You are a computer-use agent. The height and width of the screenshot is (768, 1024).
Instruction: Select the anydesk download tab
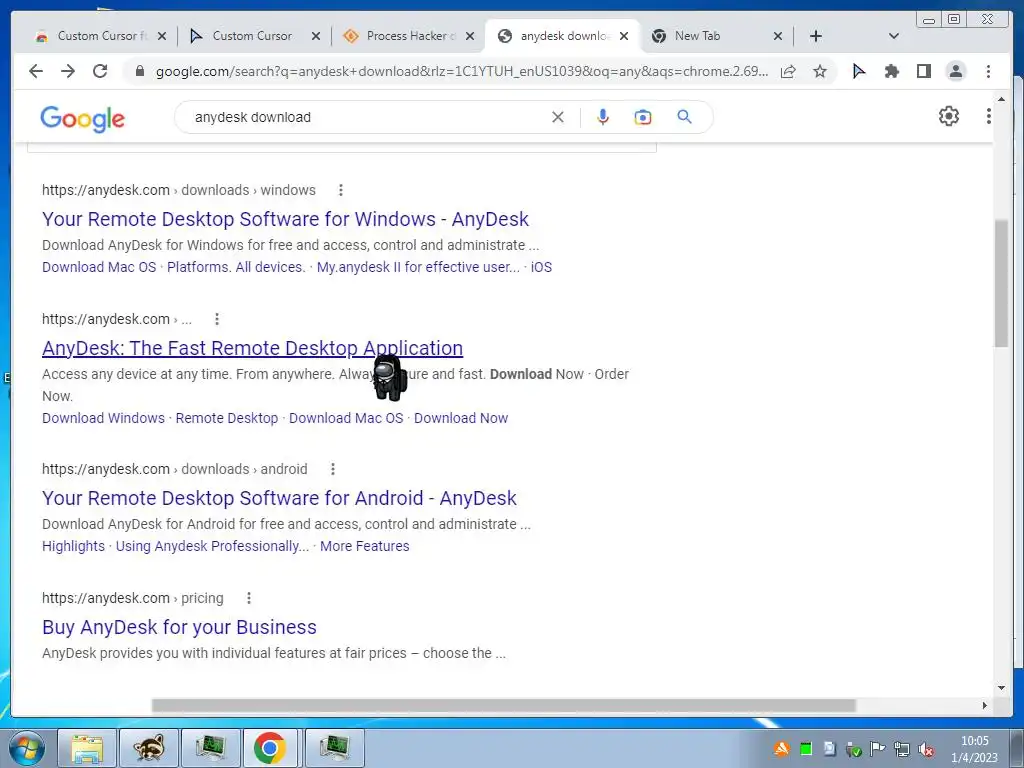[x=560, y=36]
